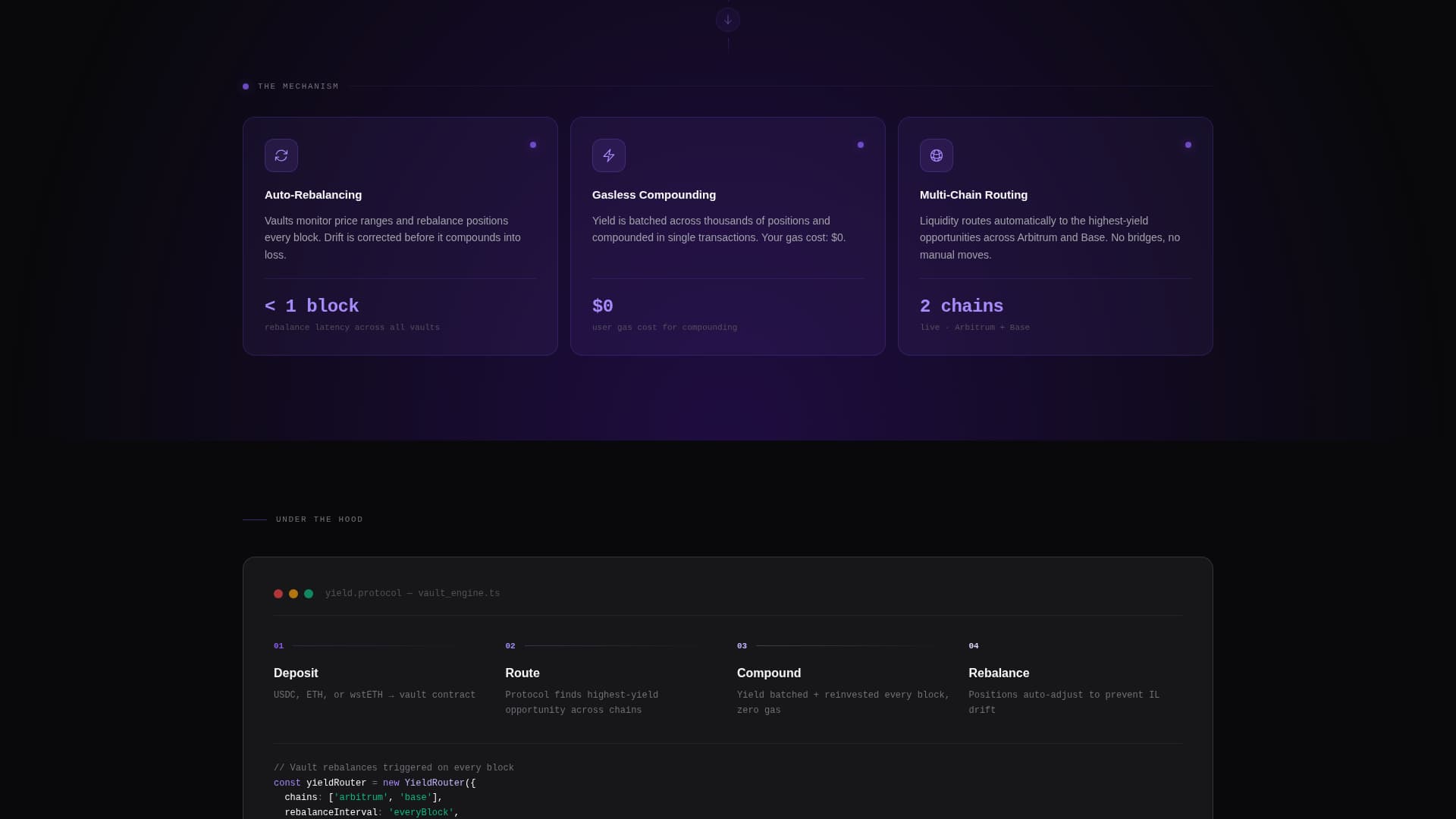Screen dimensions: 1456x819
Task: Click the rebalanceInterval code line
Action: pyautogui.click(x=372, y=813)
